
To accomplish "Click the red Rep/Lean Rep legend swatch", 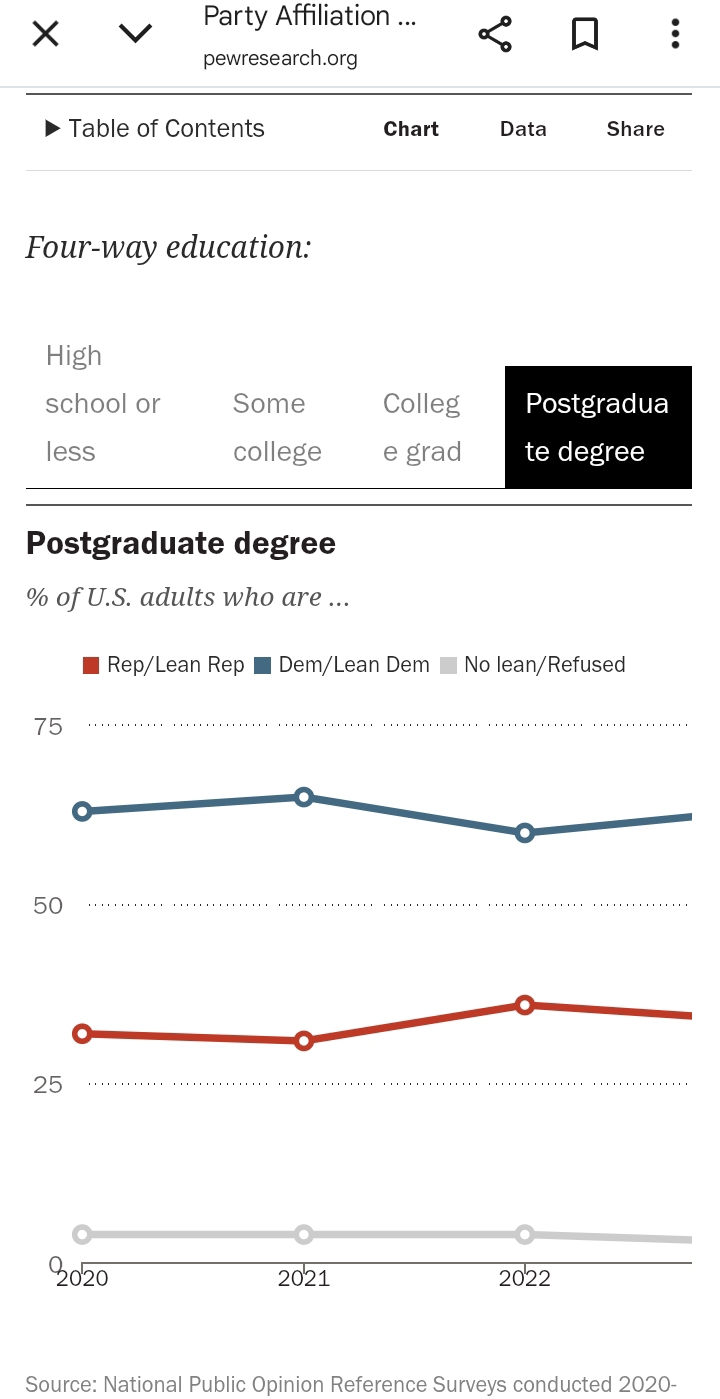I will pos(91,665).
